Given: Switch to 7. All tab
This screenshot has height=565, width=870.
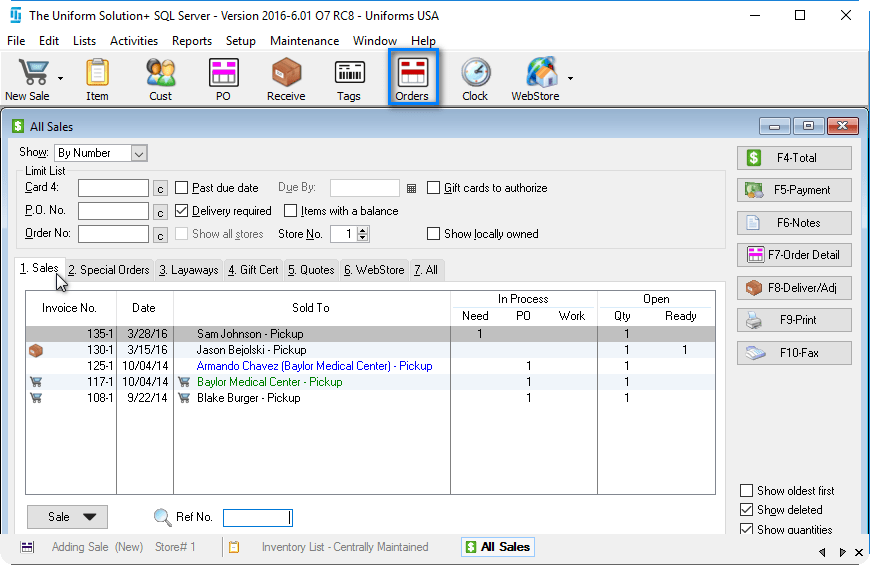Looking at the screenshot, I should [x=426, y=270].
